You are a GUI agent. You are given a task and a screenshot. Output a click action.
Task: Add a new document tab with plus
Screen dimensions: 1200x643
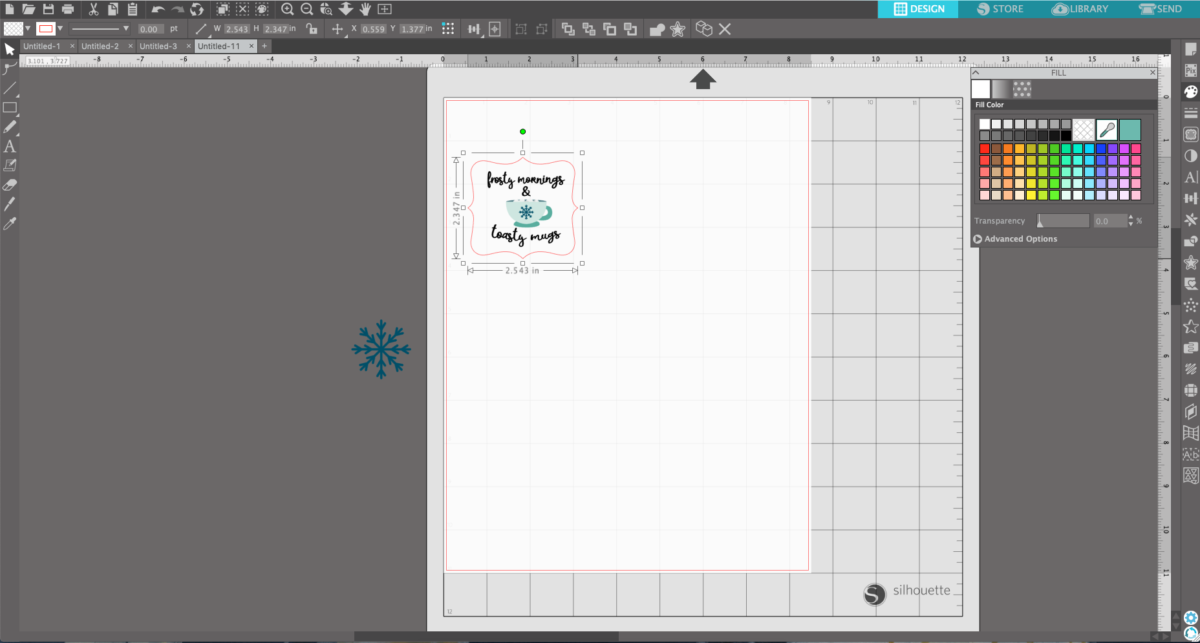pos(265,46)
